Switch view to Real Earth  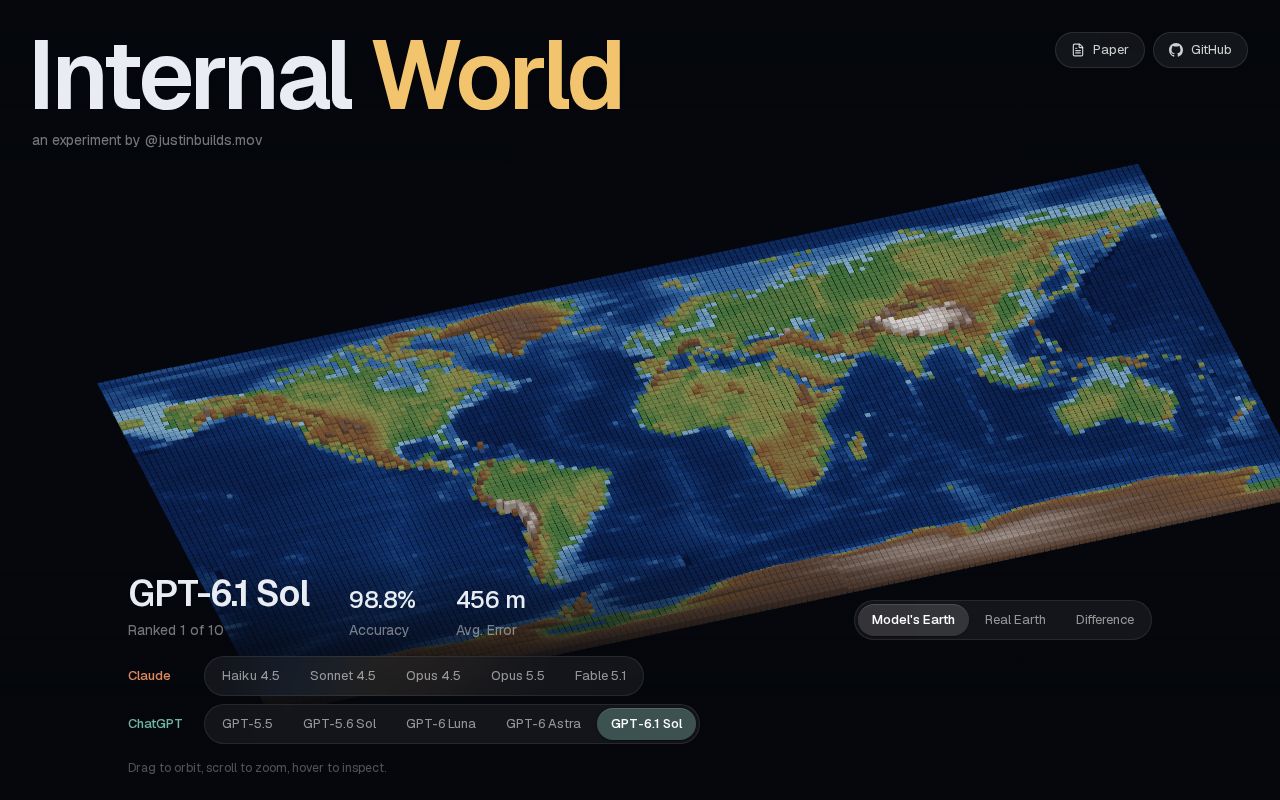tap(1015, 620)
